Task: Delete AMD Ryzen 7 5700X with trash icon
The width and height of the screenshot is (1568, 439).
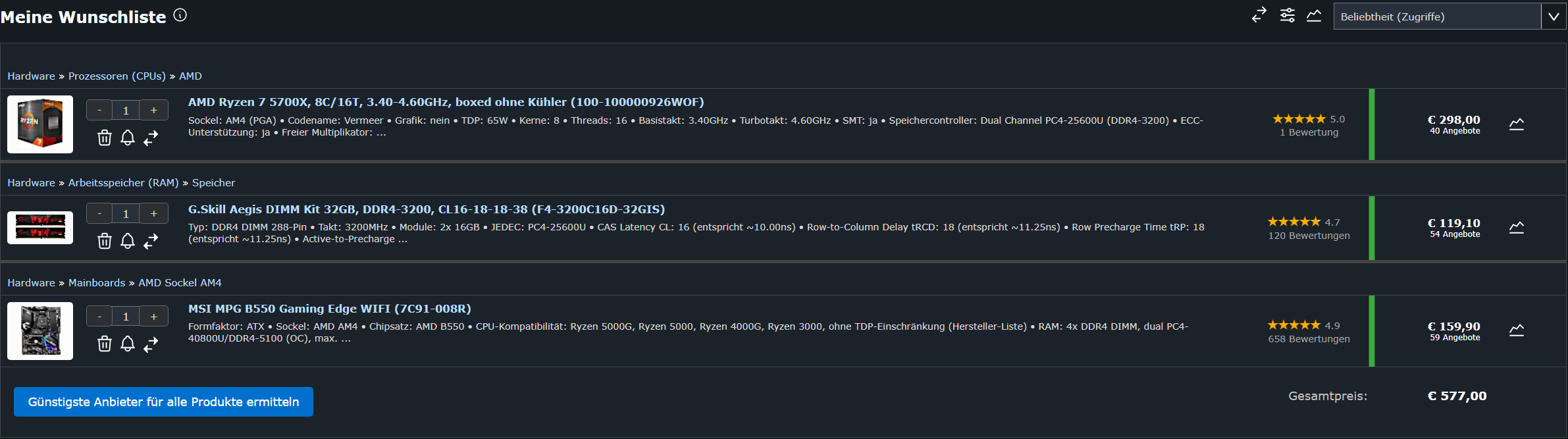Action: [x=105, y=138]
